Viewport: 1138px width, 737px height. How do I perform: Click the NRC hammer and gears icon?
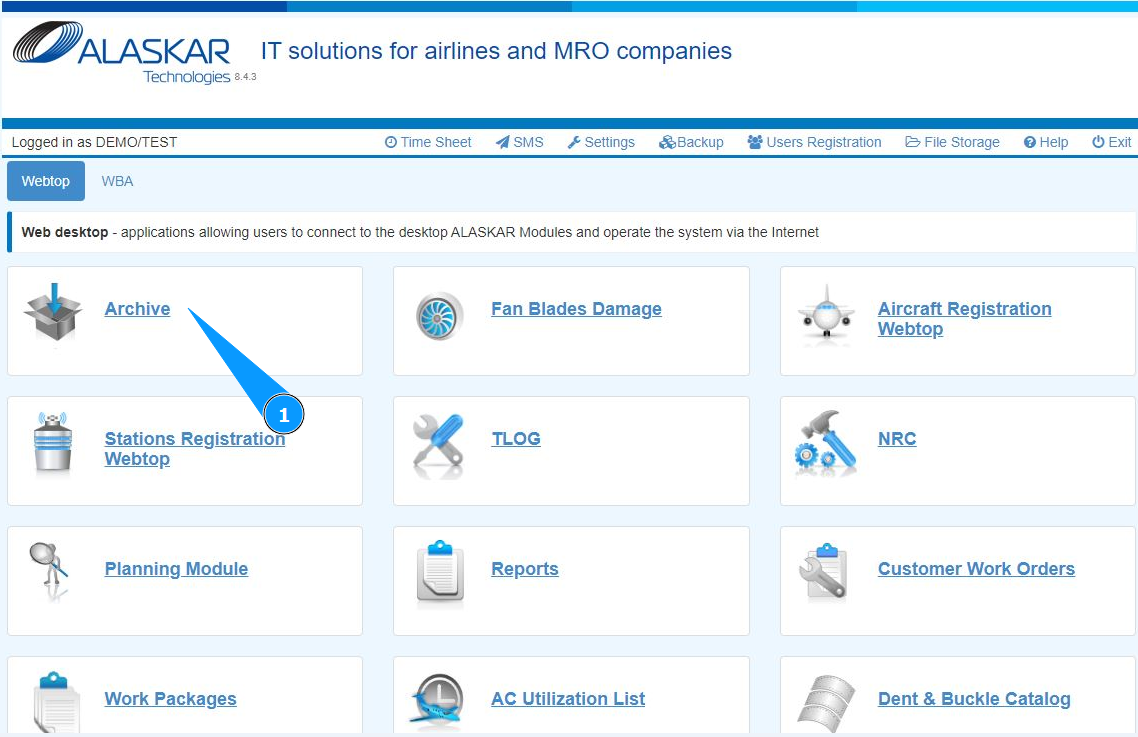tap(826, 443)
